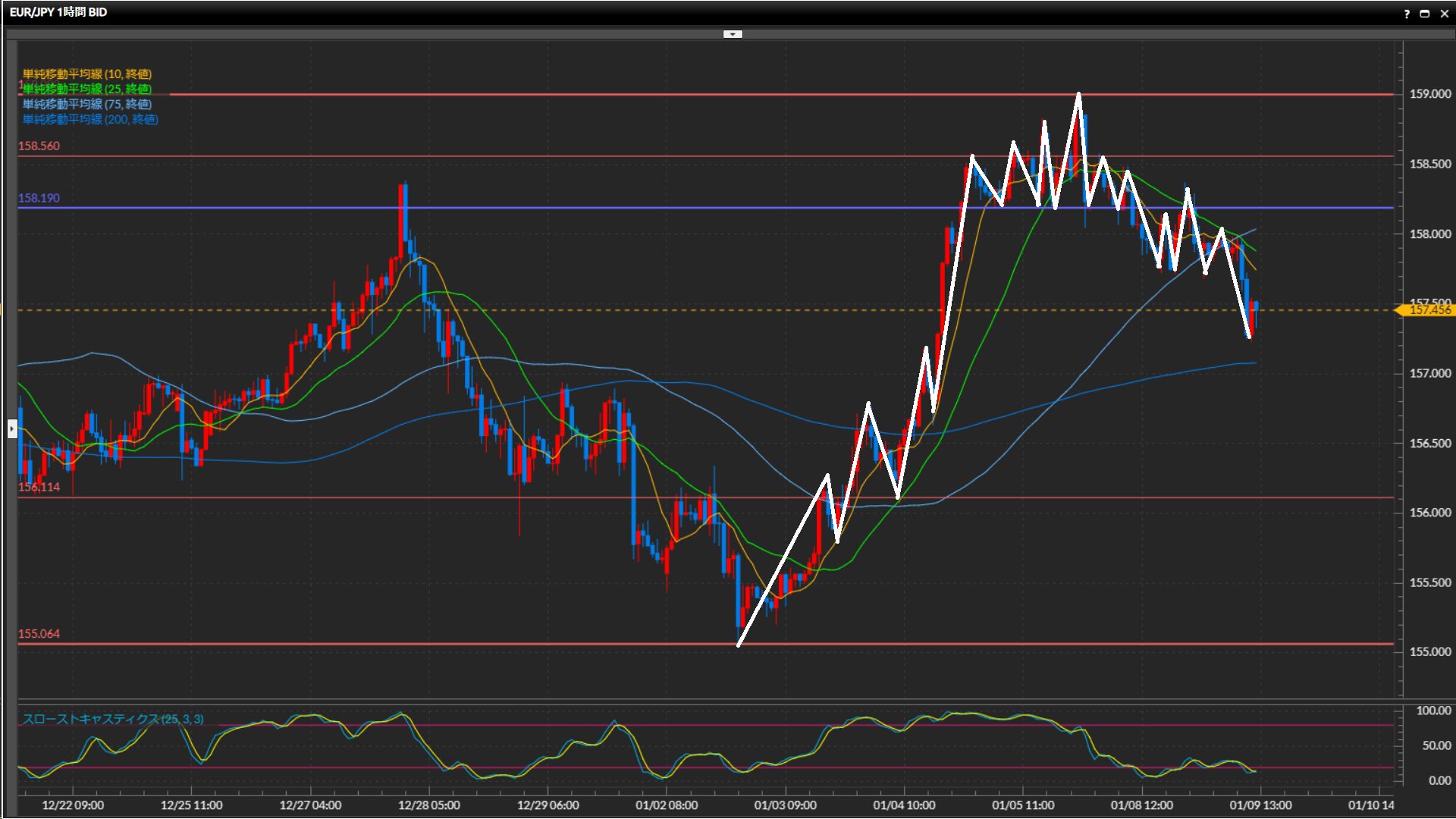Expand the left side panel arrow
This screenshot has height=819, width=1456.
[12, 429]
